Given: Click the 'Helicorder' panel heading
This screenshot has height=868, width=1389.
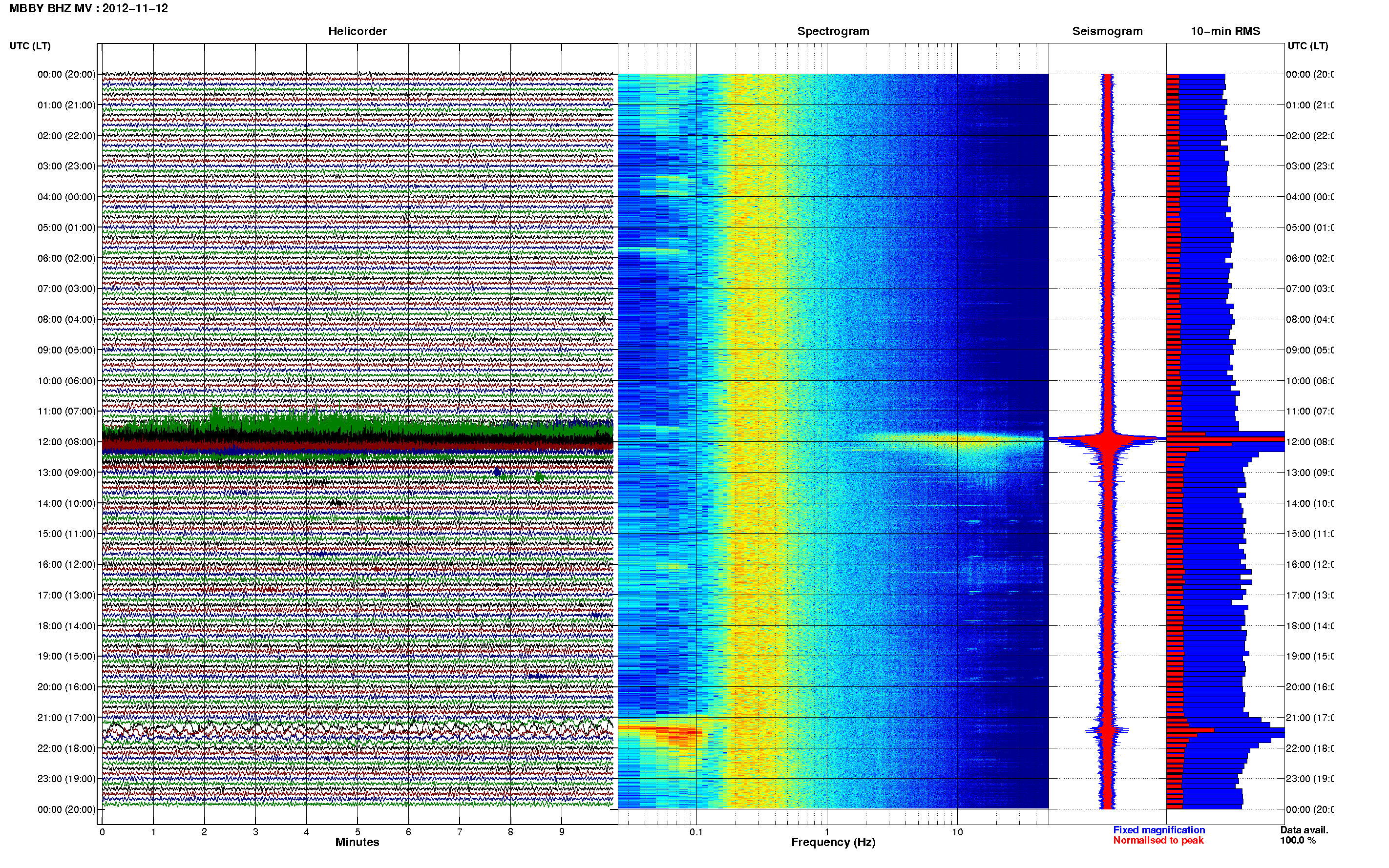Looking at the screenshot, I should 357,31.
